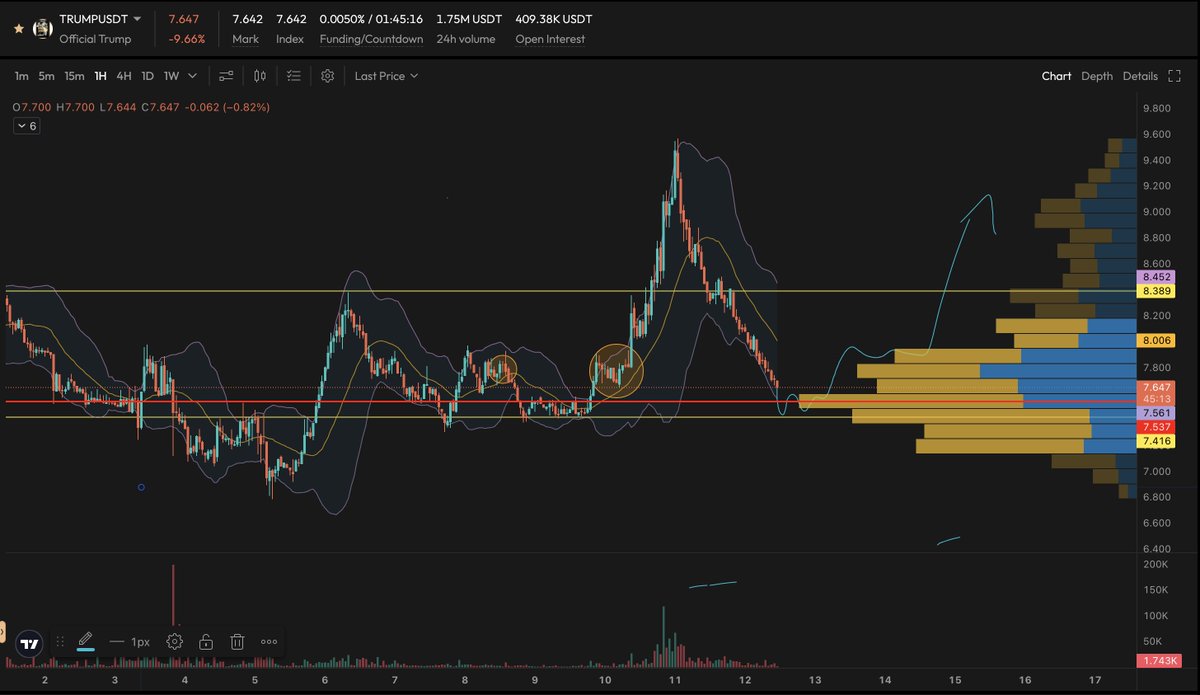Click the fullscreen expand icon
The image size is (1200, 695).
1176,76
